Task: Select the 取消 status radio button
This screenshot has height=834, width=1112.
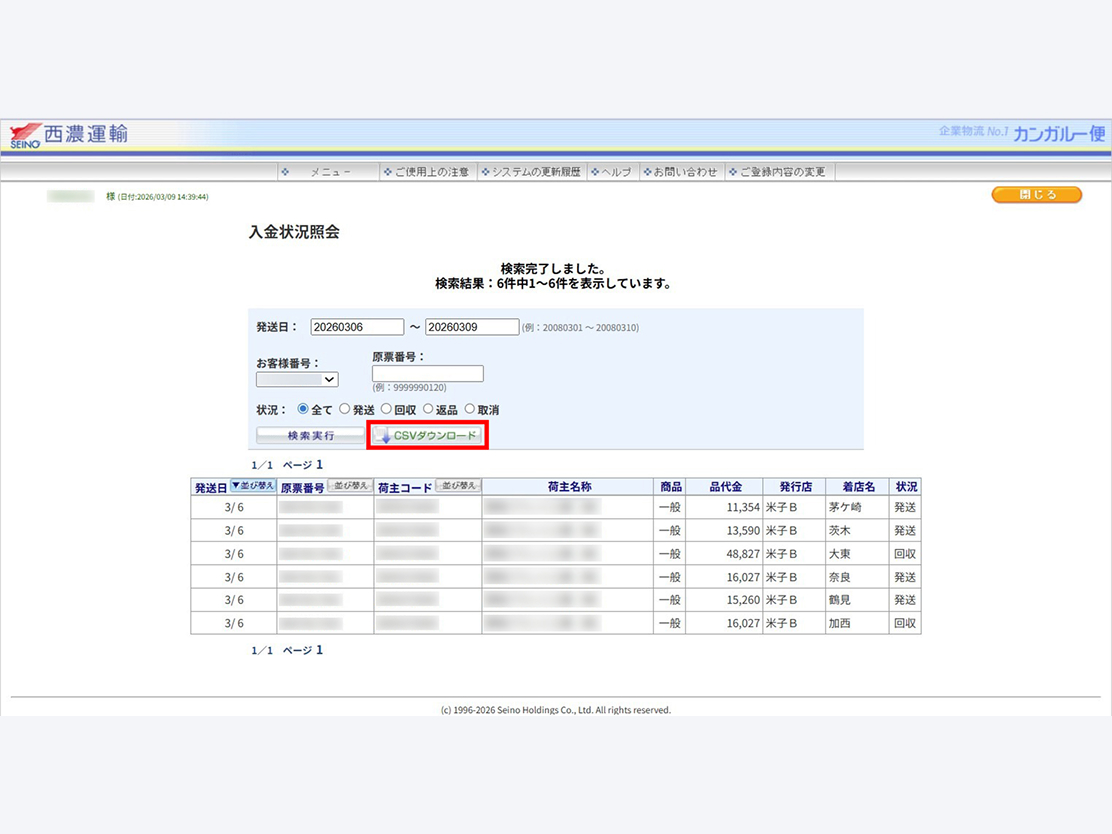Action: (x=469, y=409)
